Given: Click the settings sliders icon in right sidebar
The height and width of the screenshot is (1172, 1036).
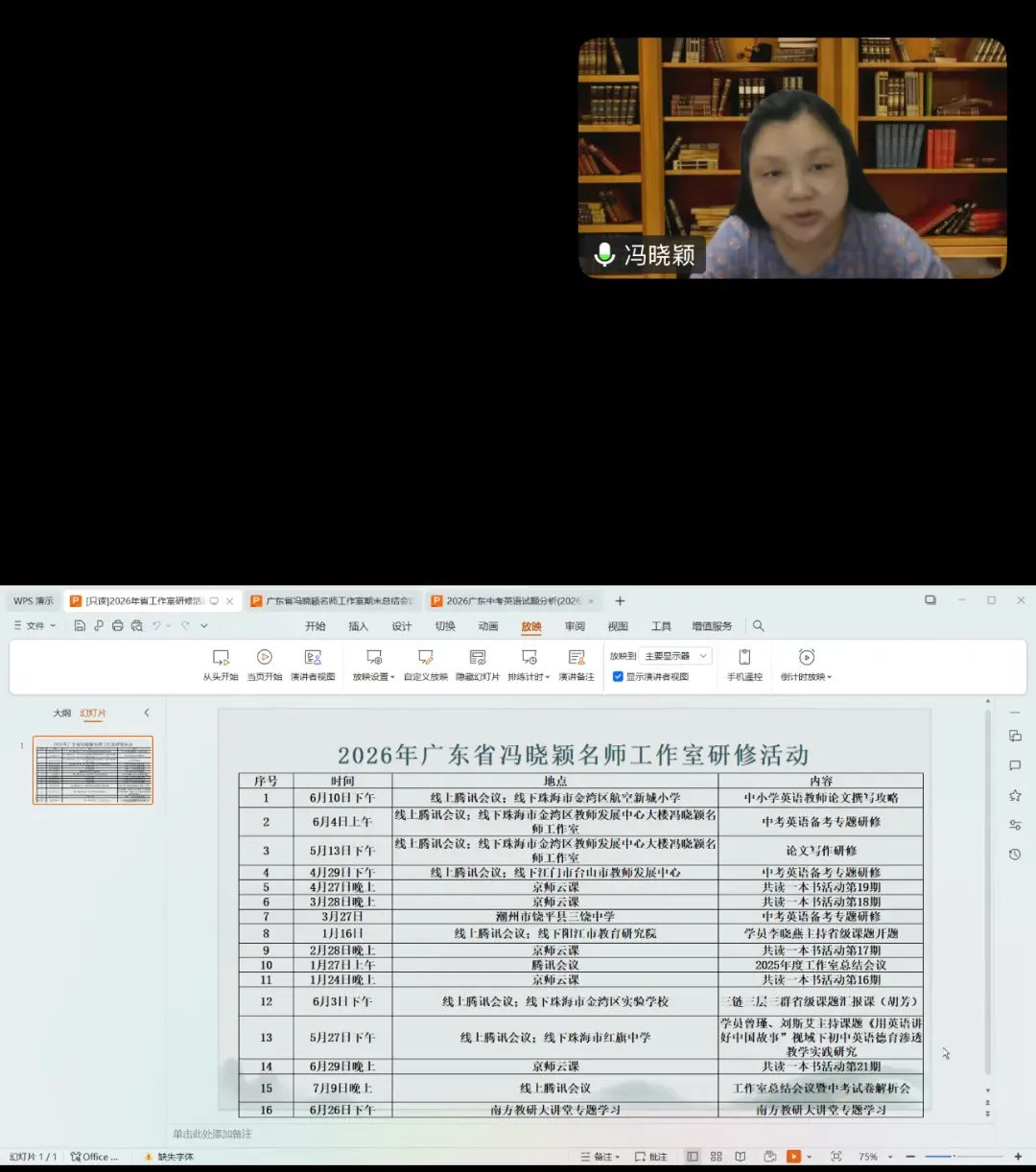Looking at the screenshot, I should [x=1015, y=825].
